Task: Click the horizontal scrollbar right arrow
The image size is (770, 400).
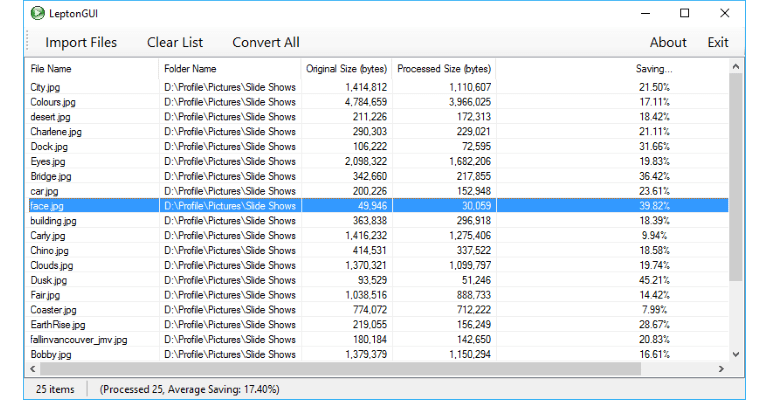Action: 722,369
